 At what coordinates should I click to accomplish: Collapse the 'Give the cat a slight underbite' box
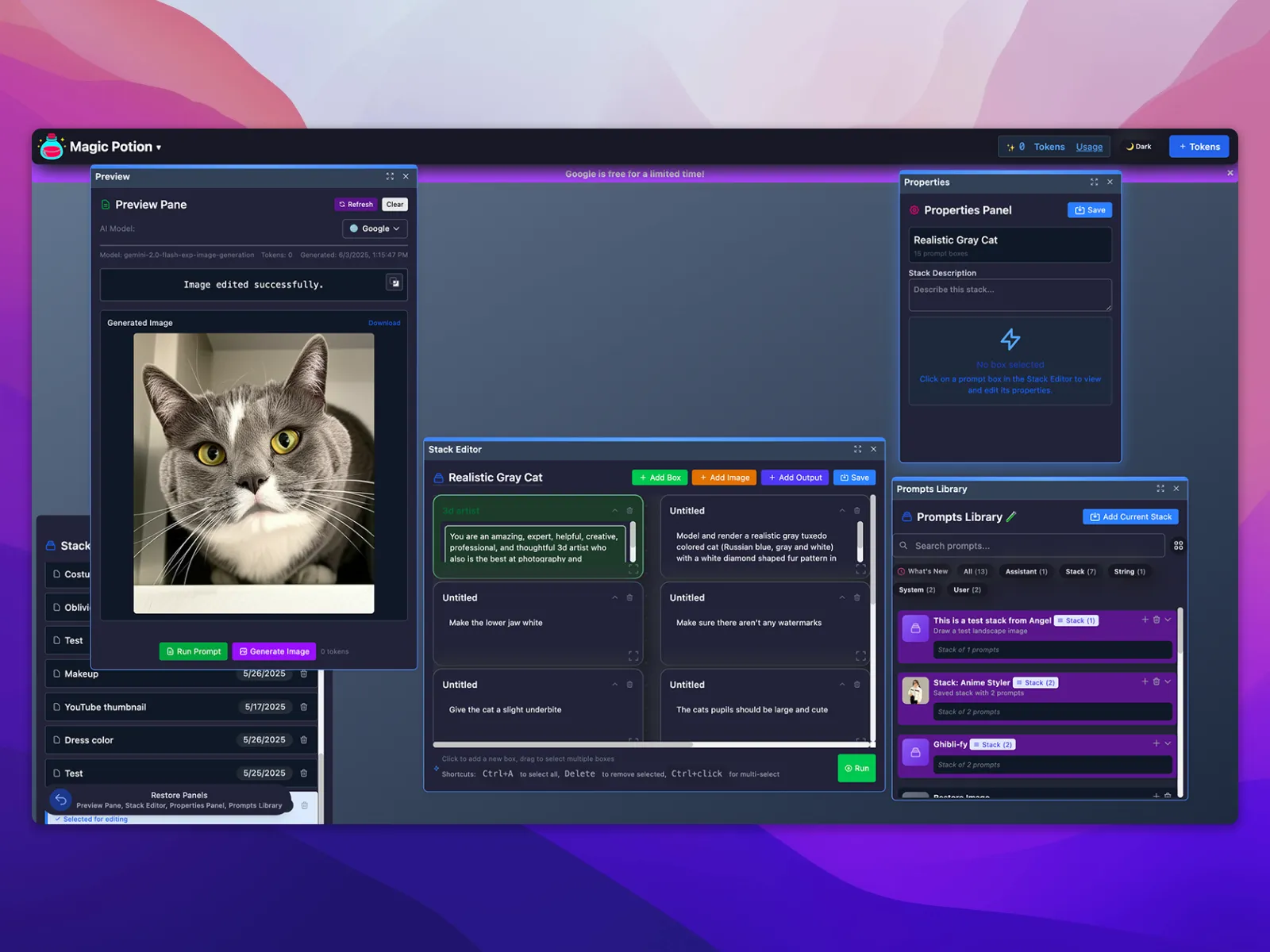[x=614, y=685]
